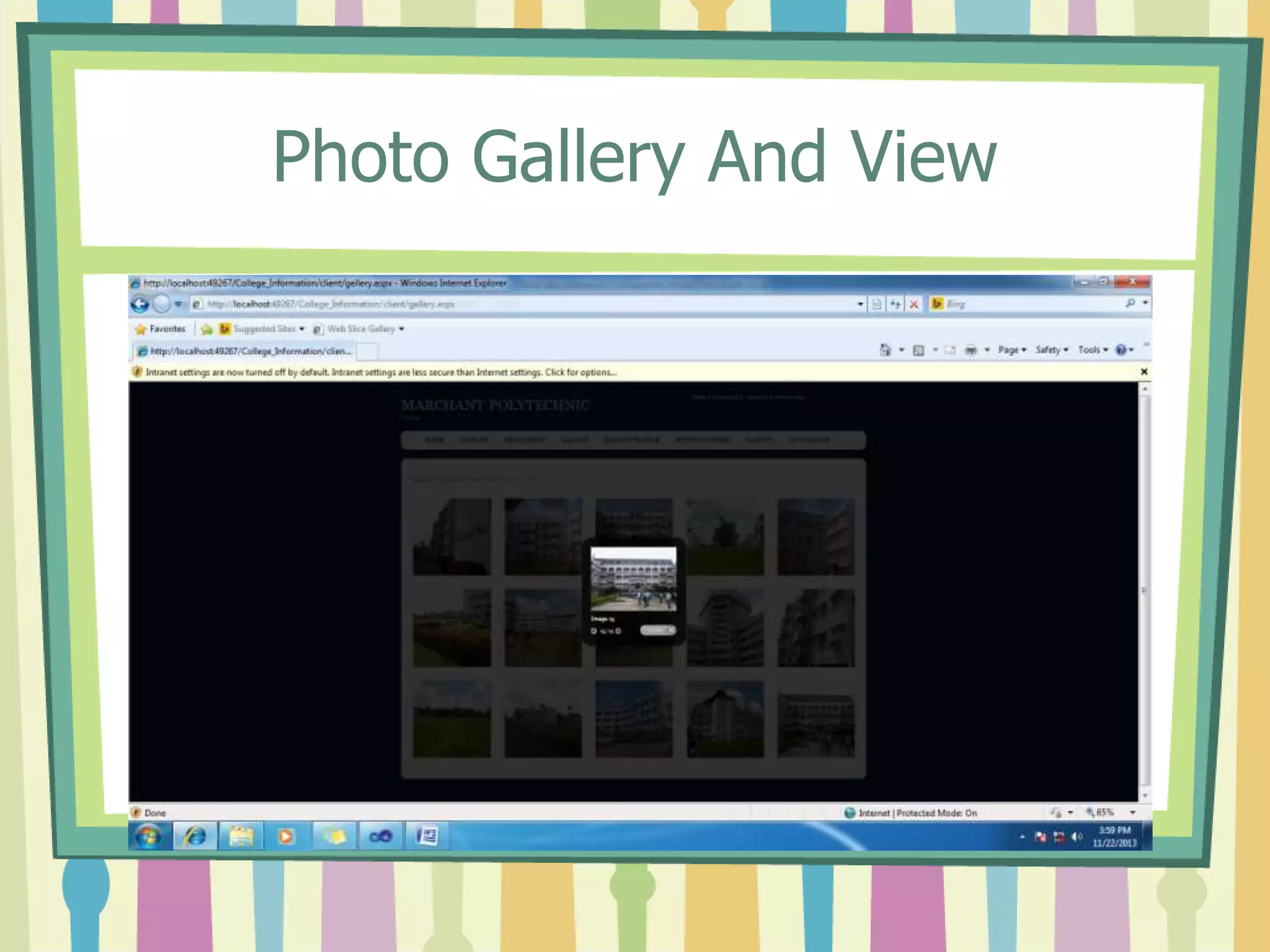1270x952 pixels.
Task: Stop loading with the red X icon
Action: pos(913,304)
